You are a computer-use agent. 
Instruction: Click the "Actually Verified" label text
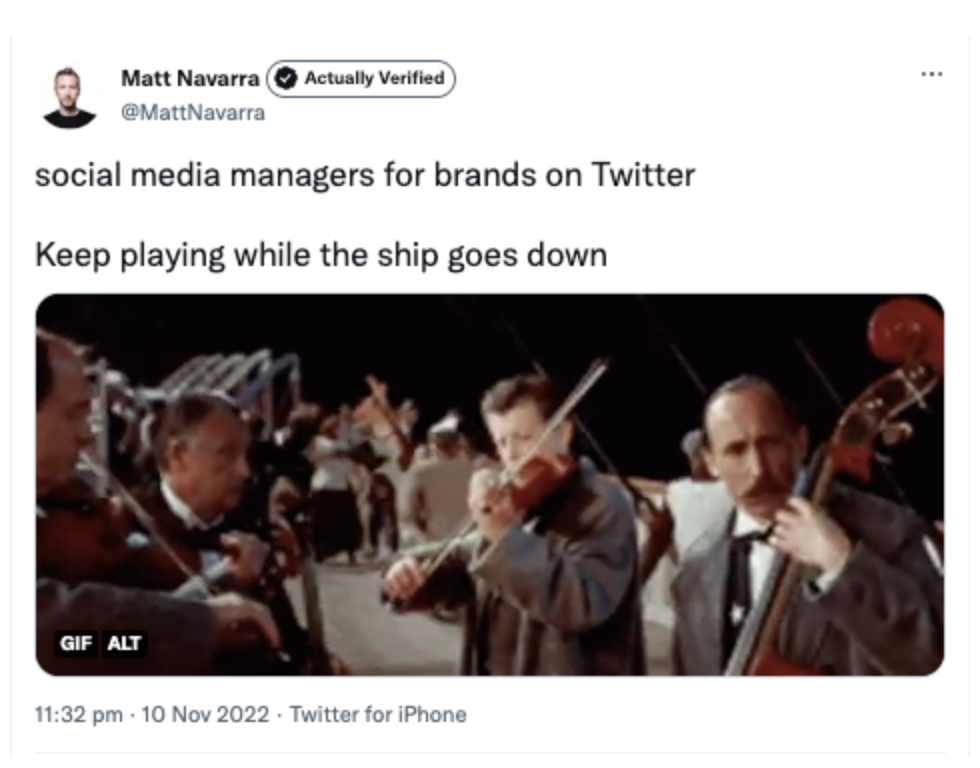[x=374, y=78]
